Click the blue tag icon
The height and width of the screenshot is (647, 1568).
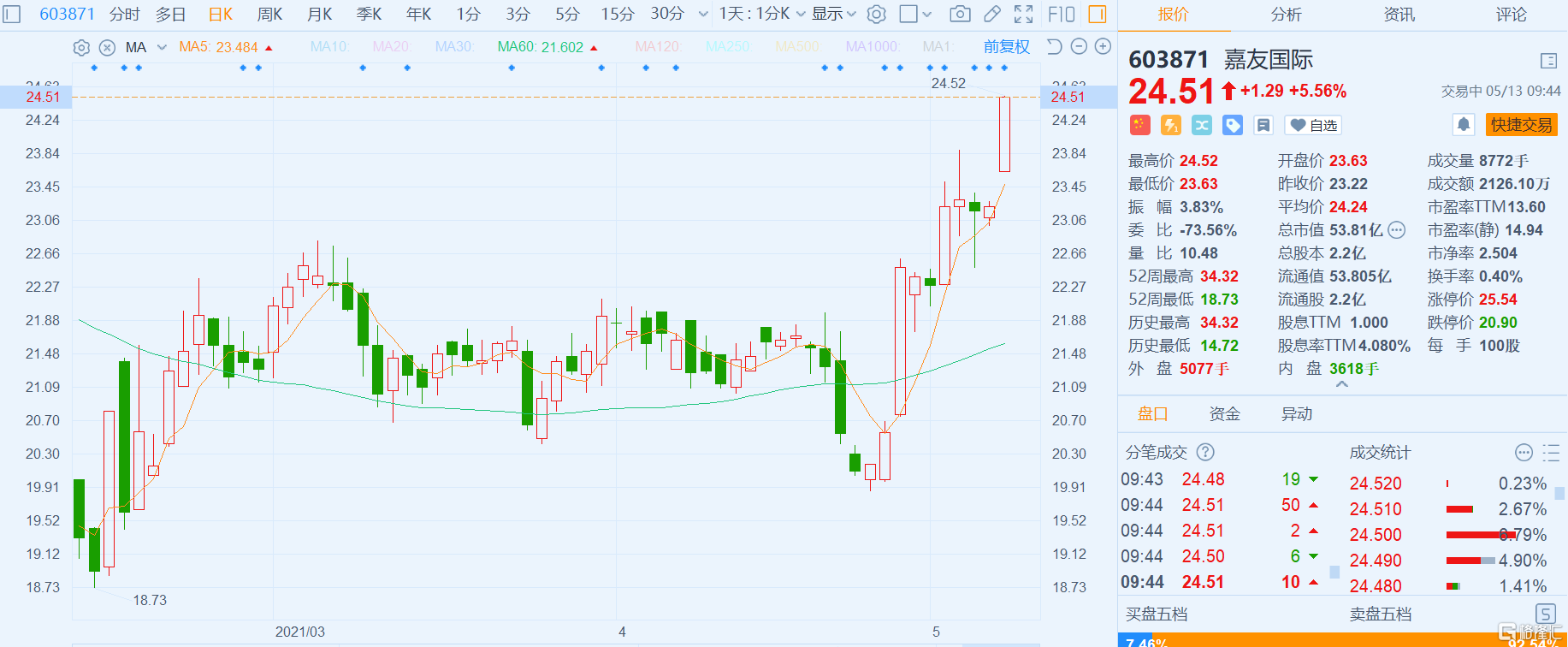coord(1233,125)
